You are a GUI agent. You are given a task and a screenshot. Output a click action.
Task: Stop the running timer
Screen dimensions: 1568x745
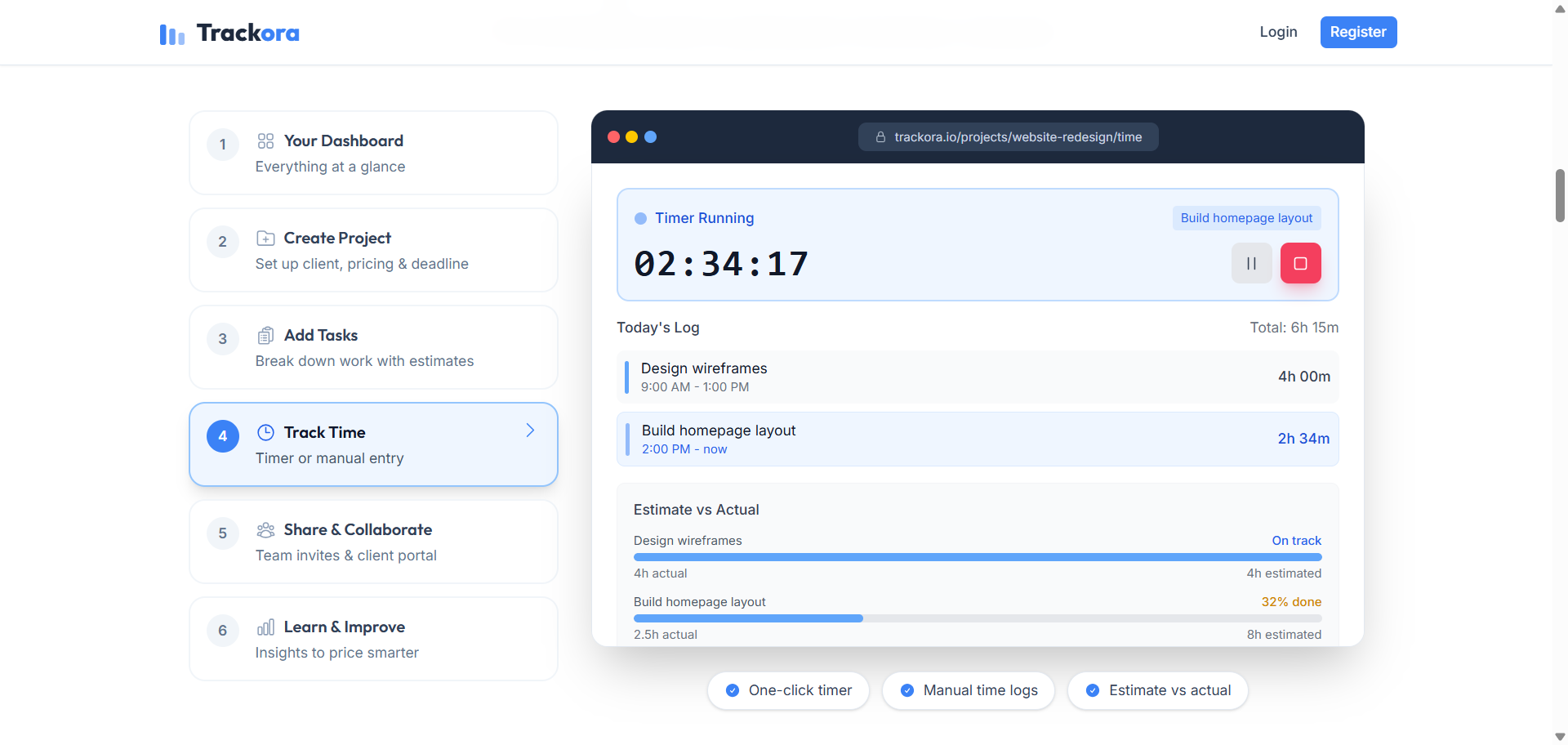(x=1300, y=262)
